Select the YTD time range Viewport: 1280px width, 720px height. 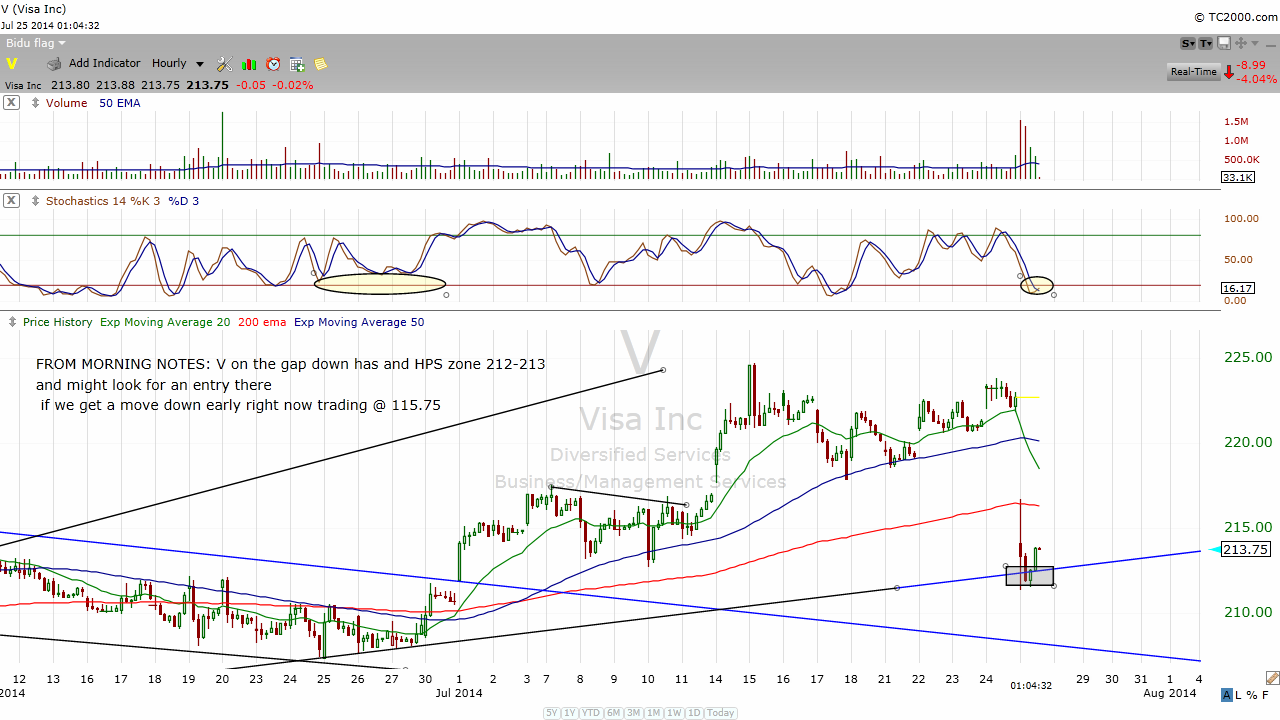[x=590, y=713]
